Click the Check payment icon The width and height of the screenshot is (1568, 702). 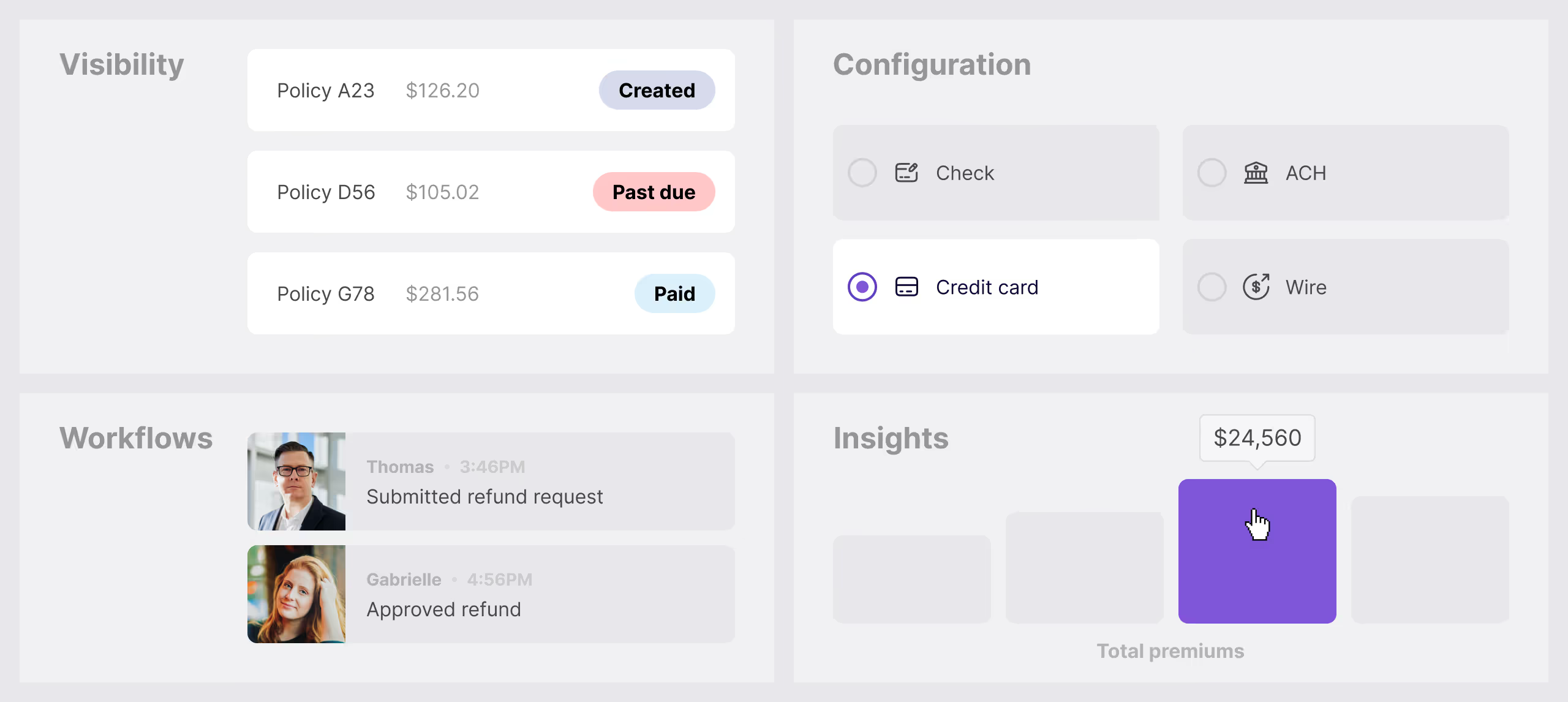click(907, 173)
